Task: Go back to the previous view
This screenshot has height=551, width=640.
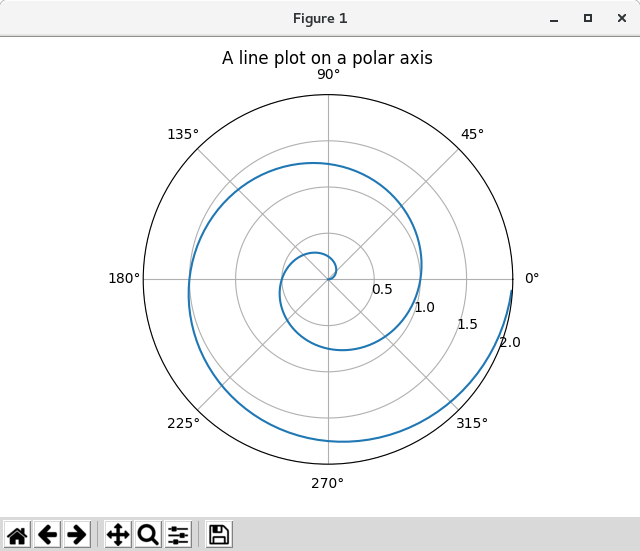Action: pyautogui.click(x=47, y=535)
